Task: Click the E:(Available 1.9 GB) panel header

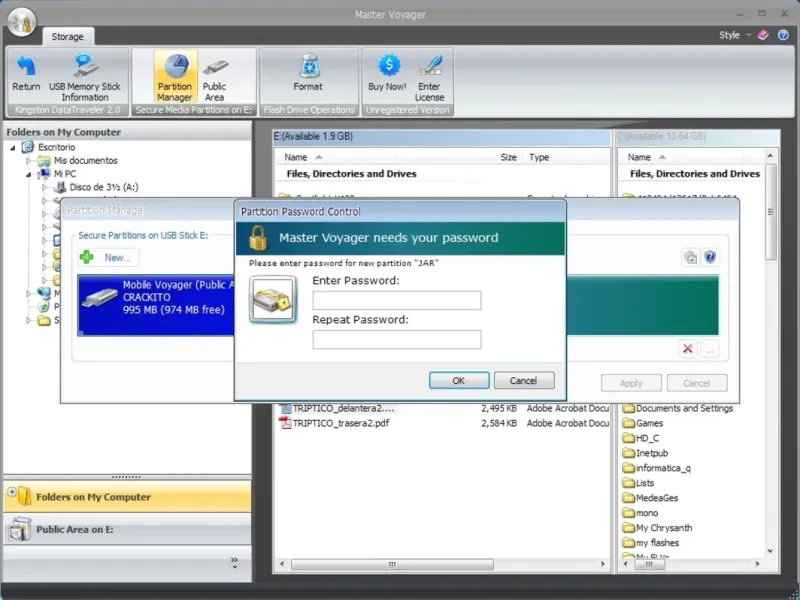Action: coord(441,137)
